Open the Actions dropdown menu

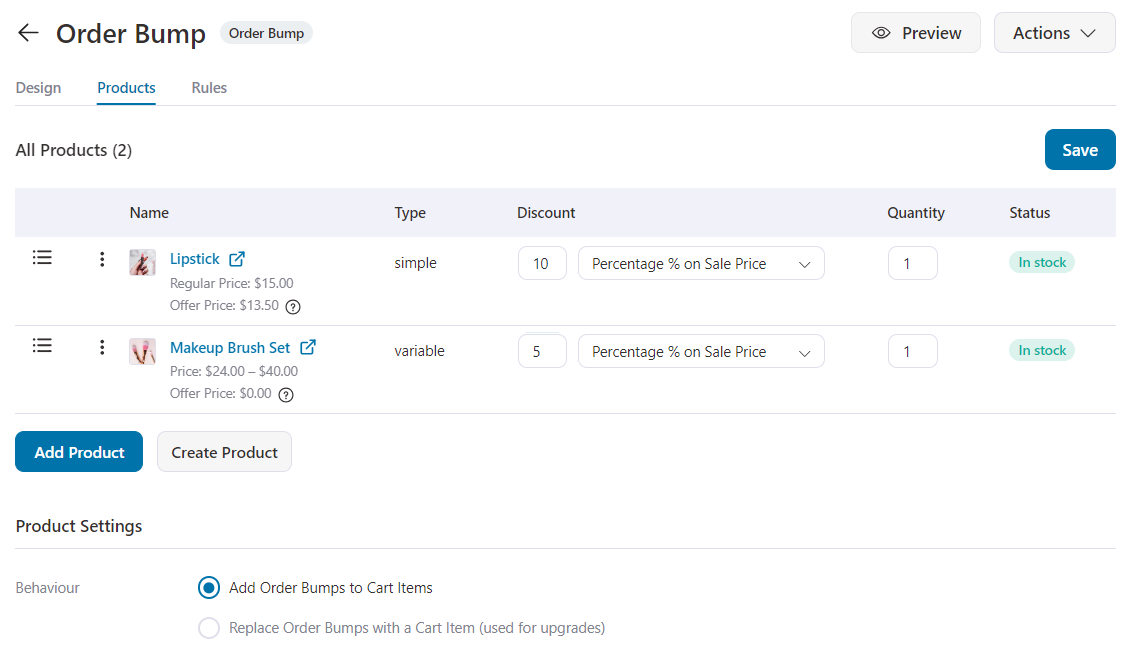click(1054, 32)
